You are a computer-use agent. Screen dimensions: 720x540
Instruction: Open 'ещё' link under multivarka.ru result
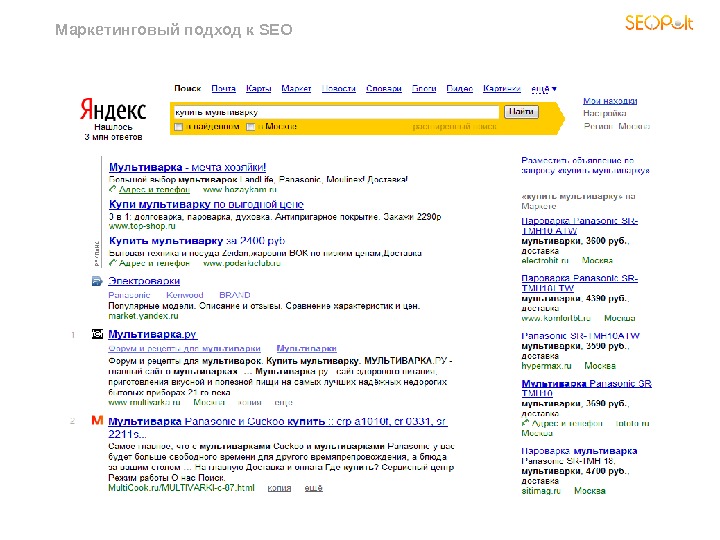tap(283, 402)
